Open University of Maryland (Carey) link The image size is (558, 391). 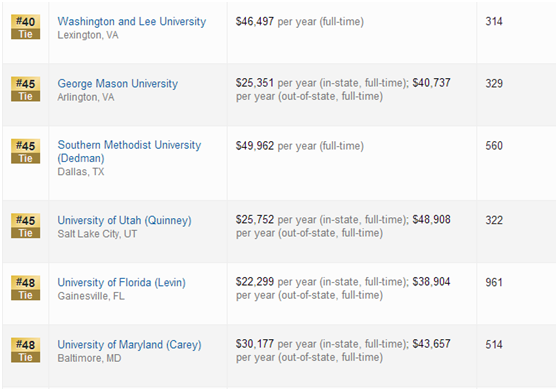[x=130, y=344]
